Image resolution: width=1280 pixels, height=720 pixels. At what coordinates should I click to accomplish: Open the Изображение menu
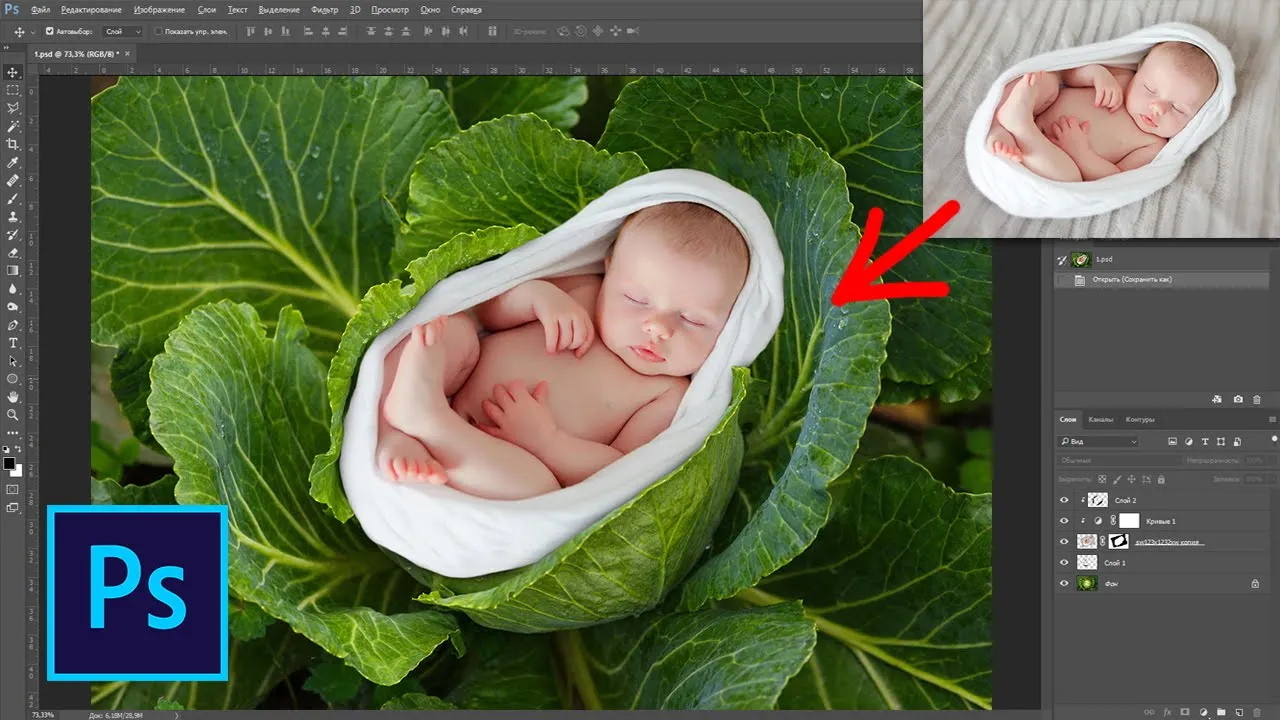pos(158,9)
